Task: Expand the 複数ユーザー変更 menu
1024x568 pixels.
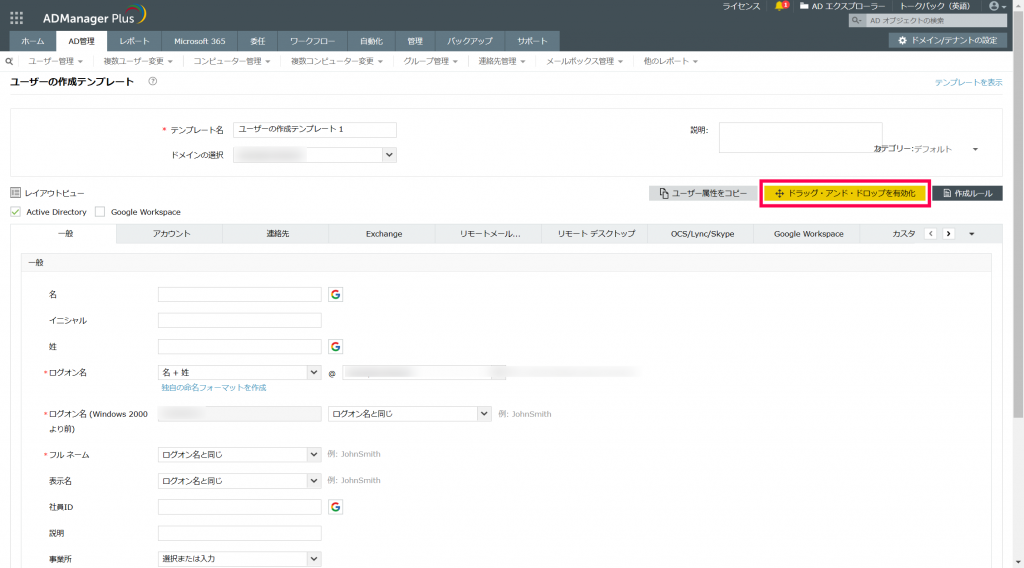Action: click(x=138, y=61)
